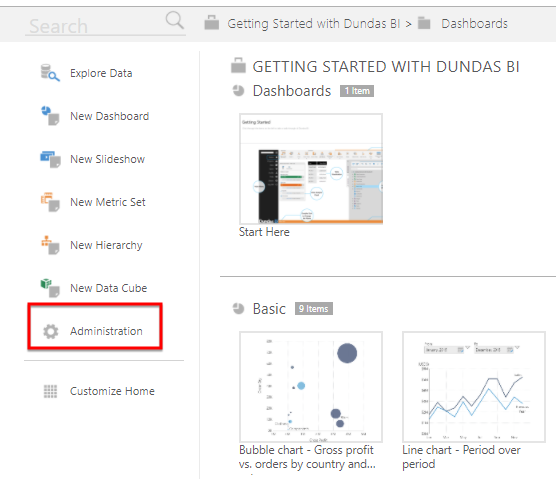Click the New Metric Set label
Image resolution: width=556 pixels, height=479 pixels.
click(108, 202)
